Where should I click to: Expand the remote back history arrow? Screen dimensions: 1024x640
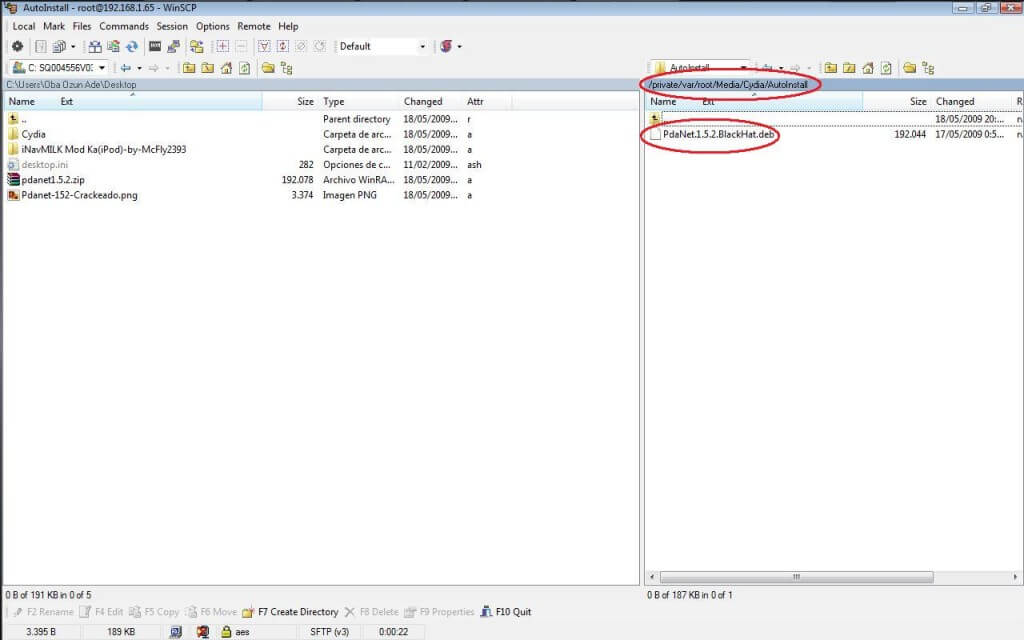pos(781,68)
